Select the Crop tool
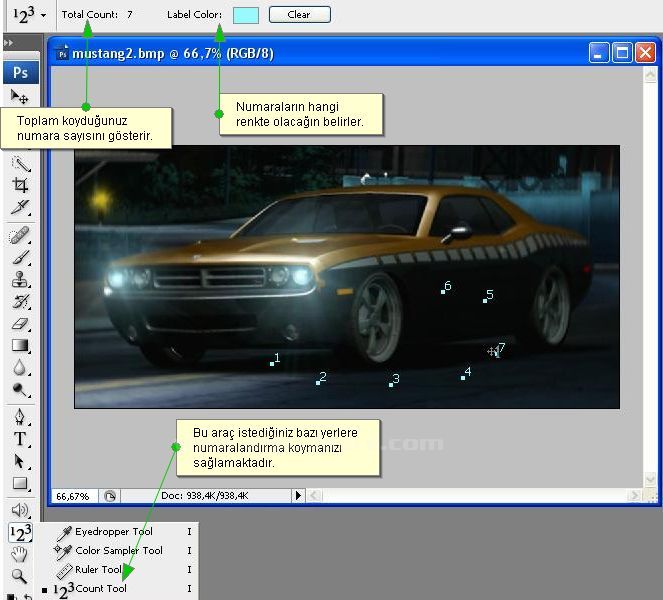This screenshot has height=600, width=663. [20, 185]
